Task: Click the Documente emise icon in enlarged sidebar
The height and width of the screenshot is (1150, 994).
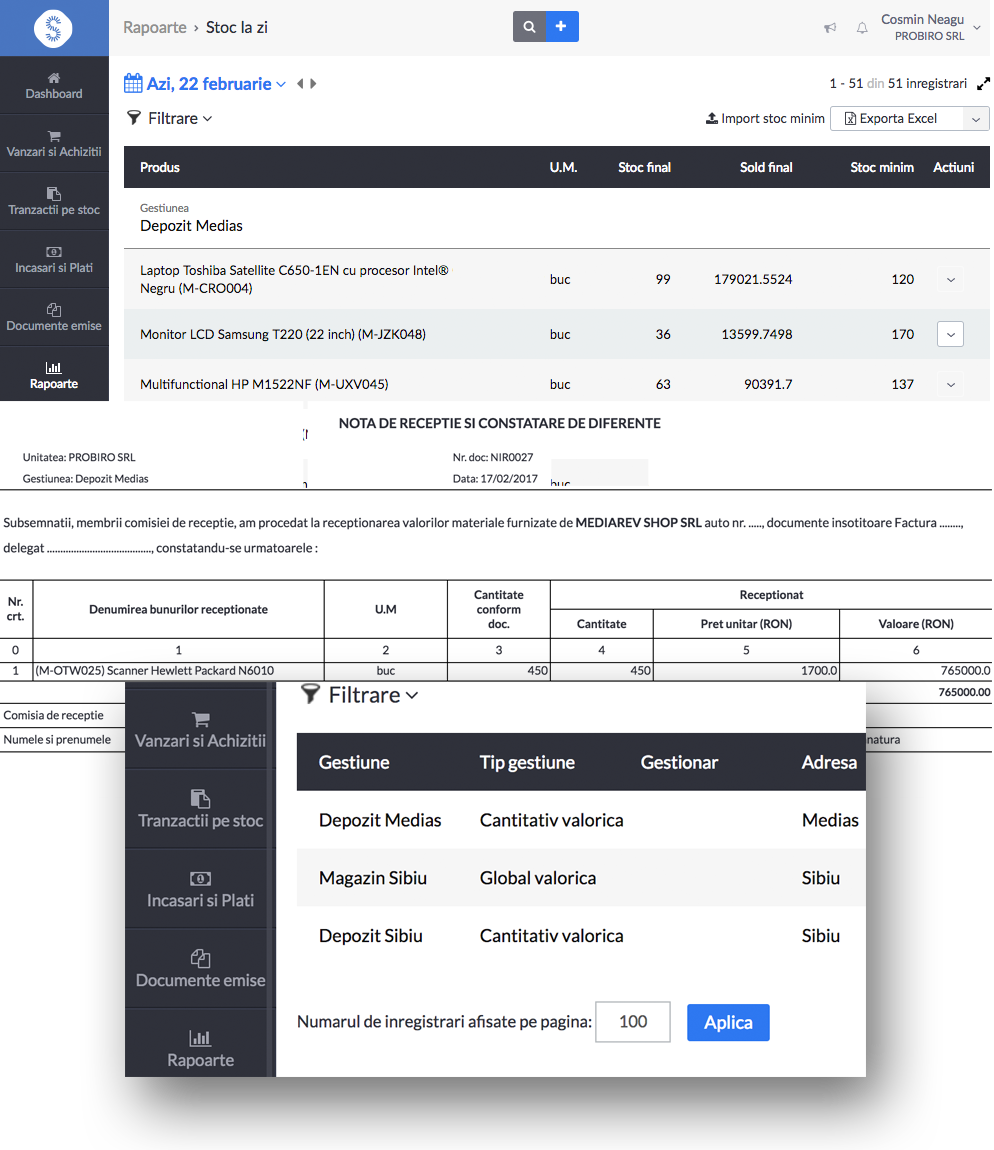Action: [x=200, y=958]
